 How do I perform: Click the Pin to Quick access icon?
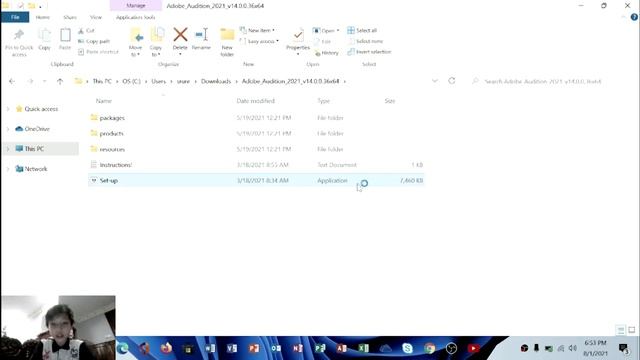tap(19, 35)
